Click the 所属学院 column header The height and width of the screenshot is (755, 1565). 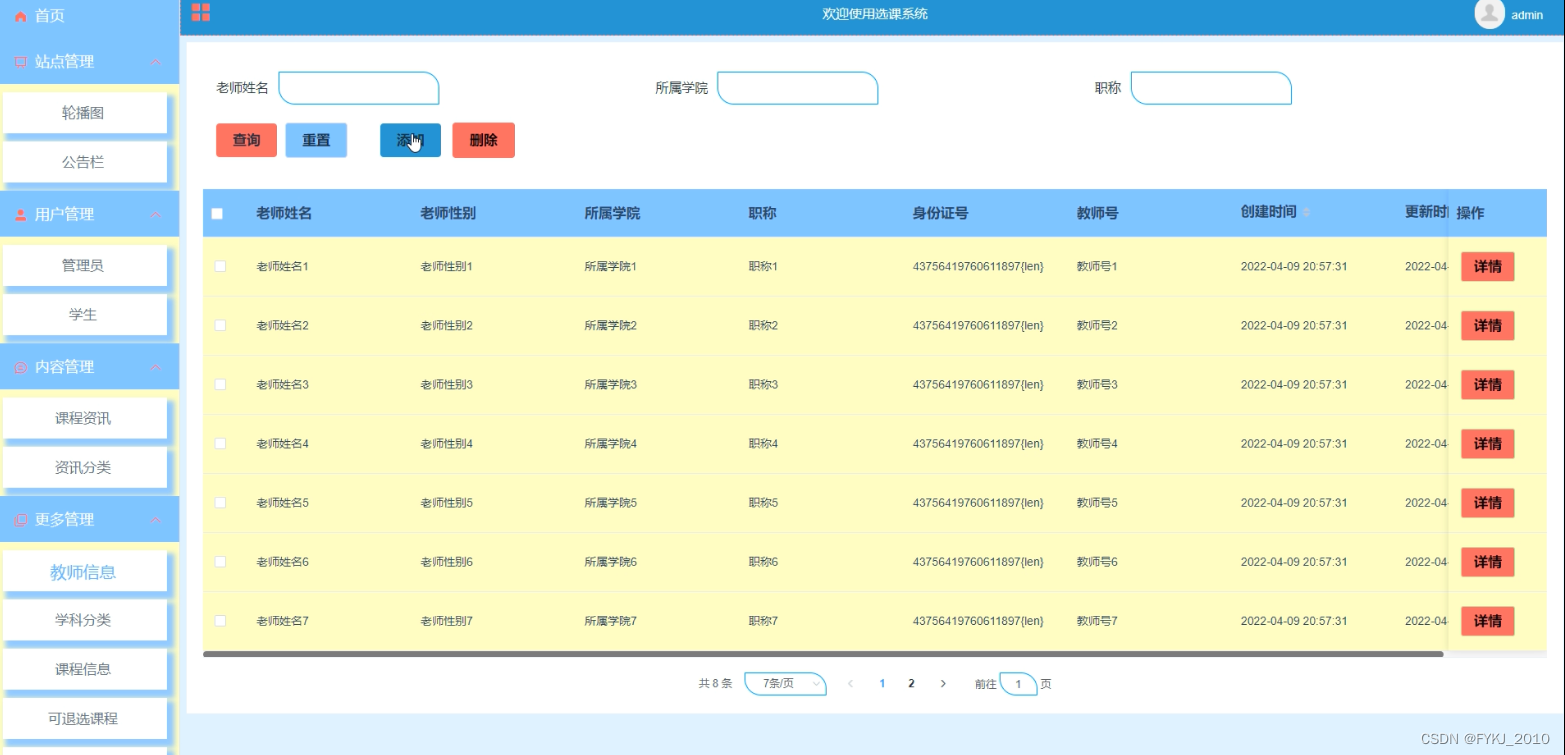coord(612,213)
